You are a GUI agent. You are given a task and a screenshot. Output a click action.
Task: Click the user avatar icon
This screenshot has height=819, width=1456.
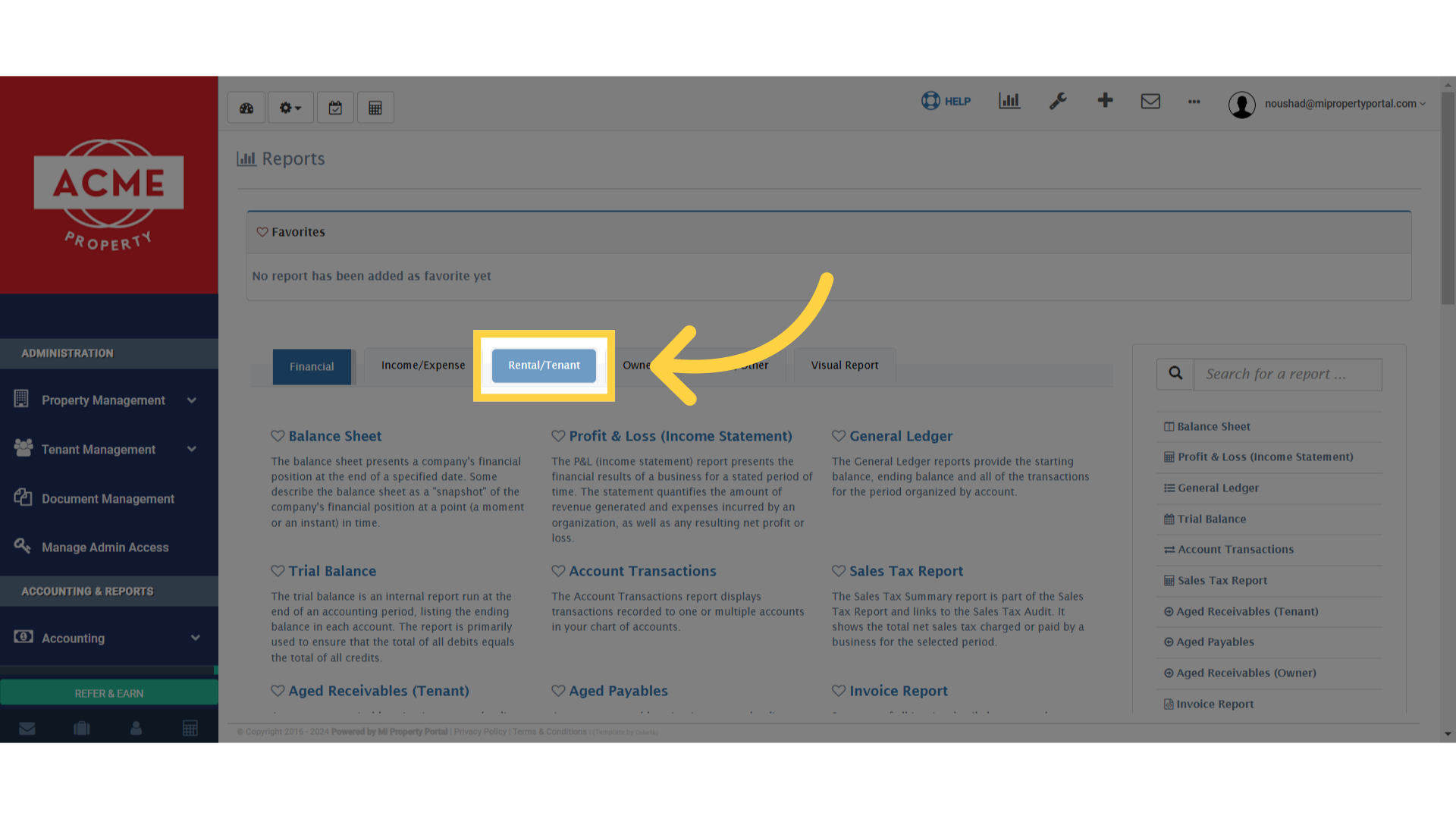point(1242,105)
